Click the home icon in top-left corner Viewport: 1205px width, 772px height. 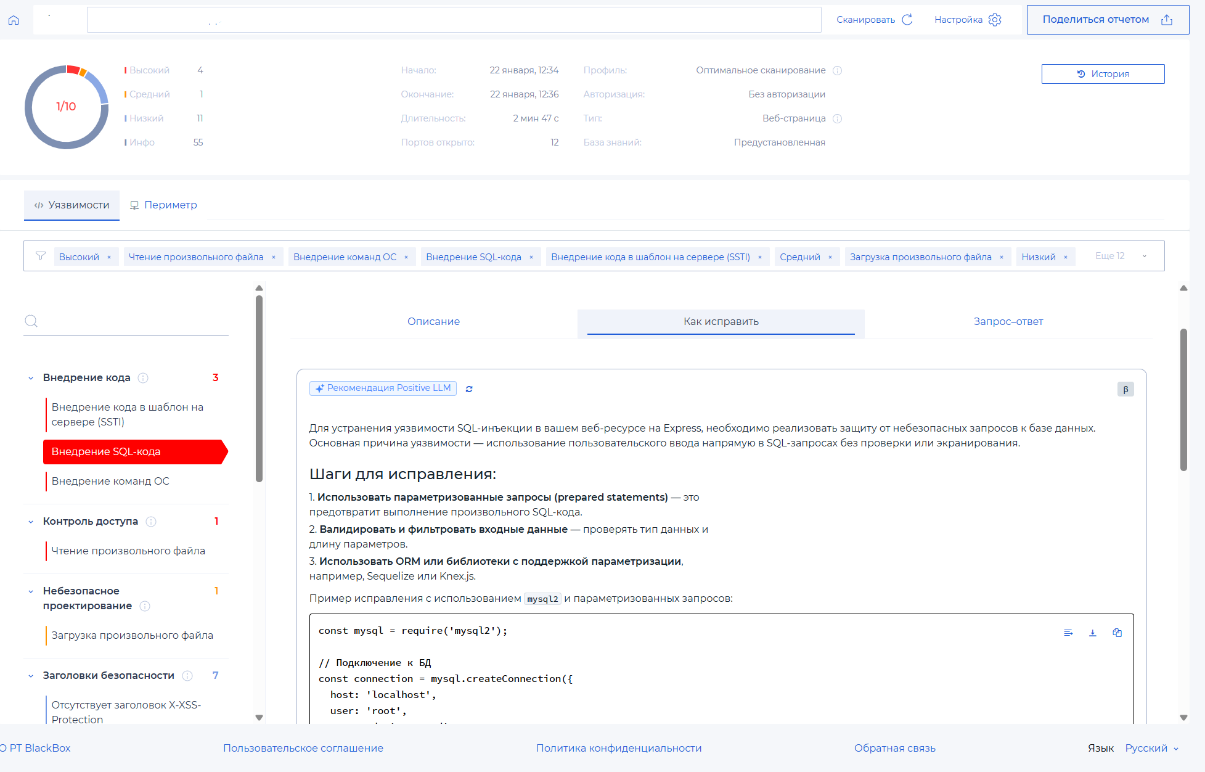coord(14,20)
